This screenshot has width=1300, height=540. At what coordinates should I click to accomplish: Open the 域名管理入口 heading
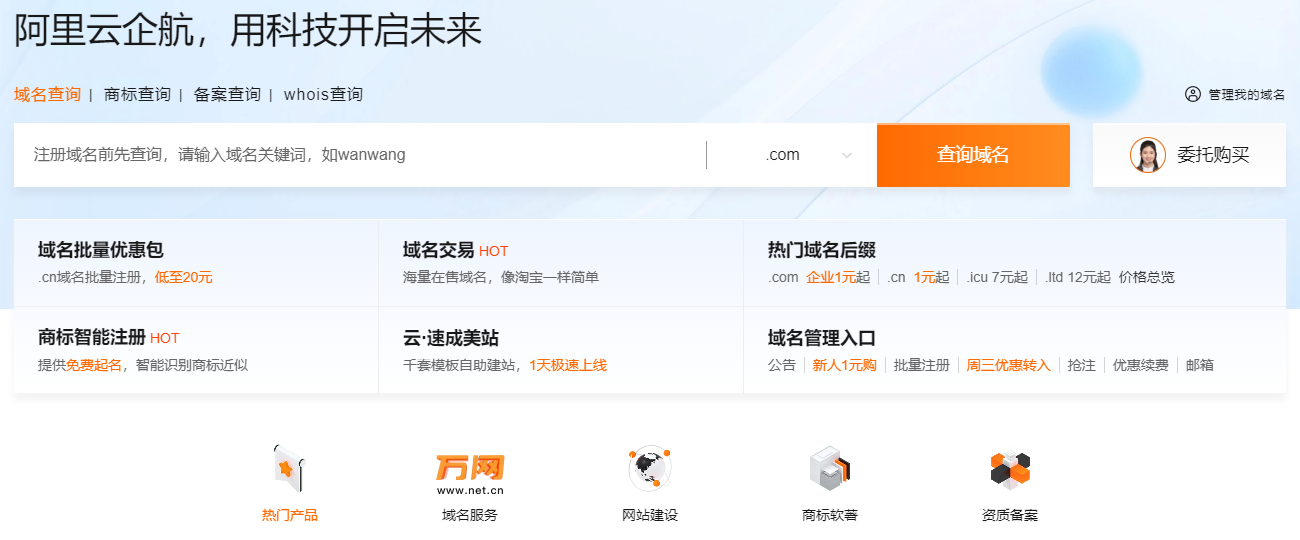click(822, 338)
